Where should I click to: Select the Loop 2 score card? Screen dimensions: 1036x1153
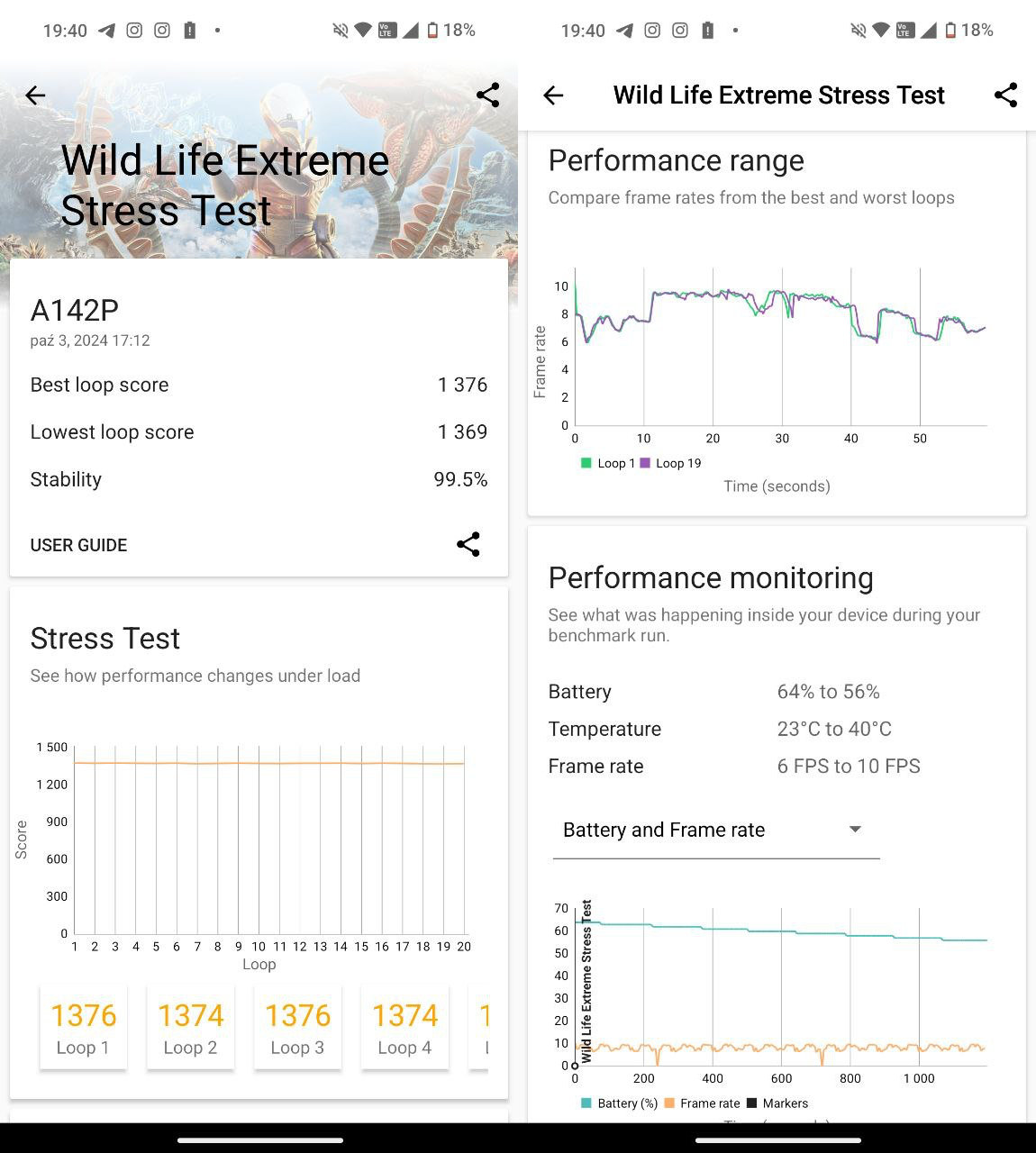tap(190, 1028)
